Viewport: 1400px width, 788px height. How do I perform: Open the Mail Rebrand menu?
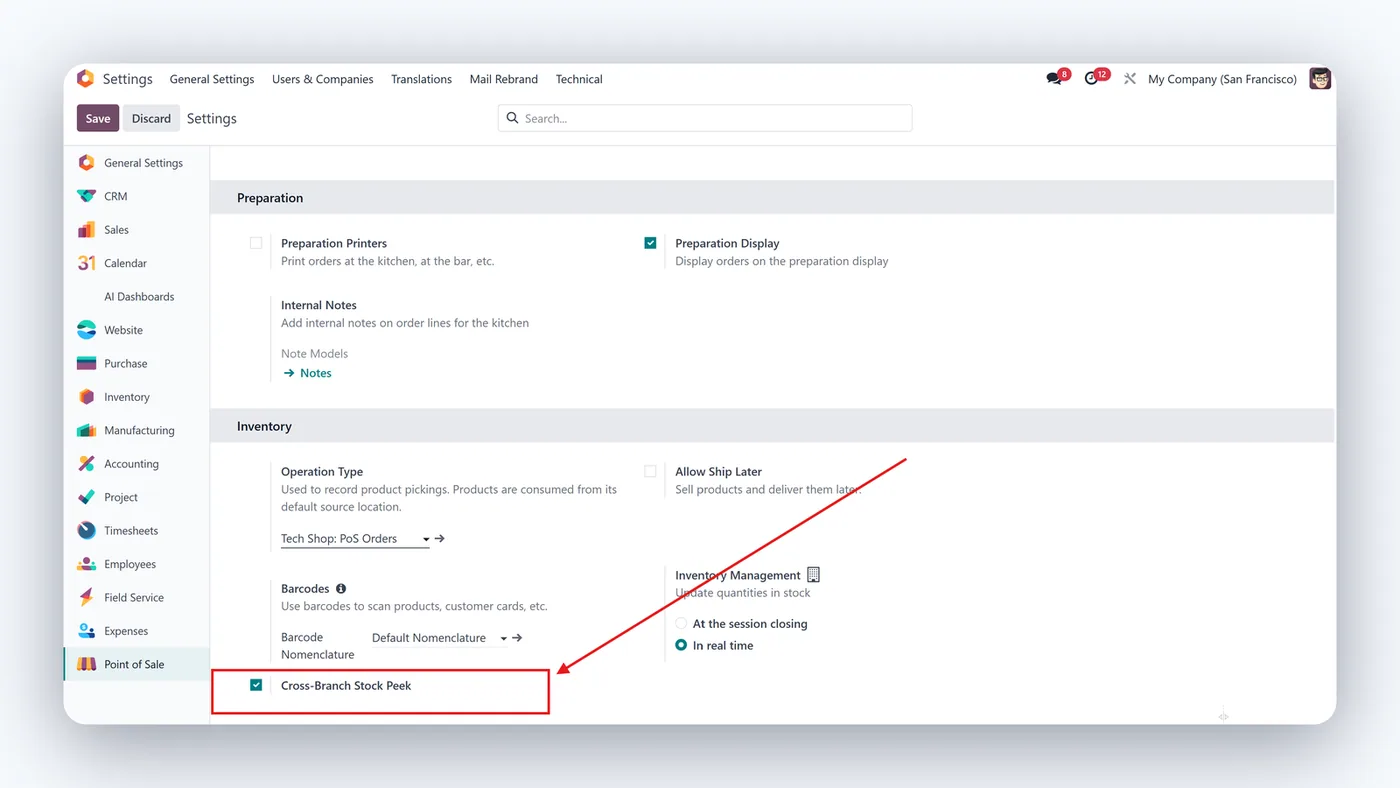click(x=504, y=79)
